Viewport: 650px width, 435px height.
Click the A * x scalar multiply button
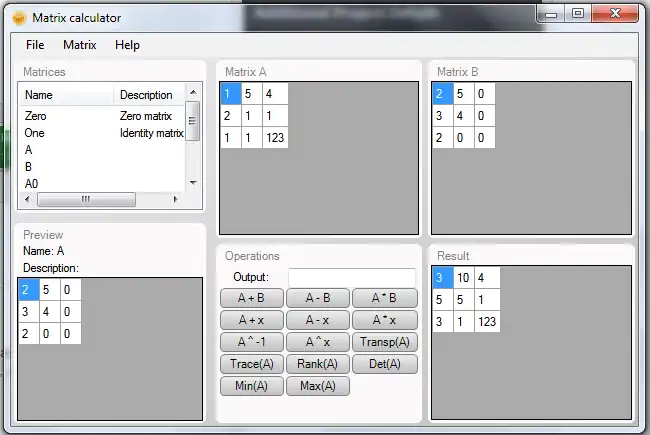coord(384,320)
